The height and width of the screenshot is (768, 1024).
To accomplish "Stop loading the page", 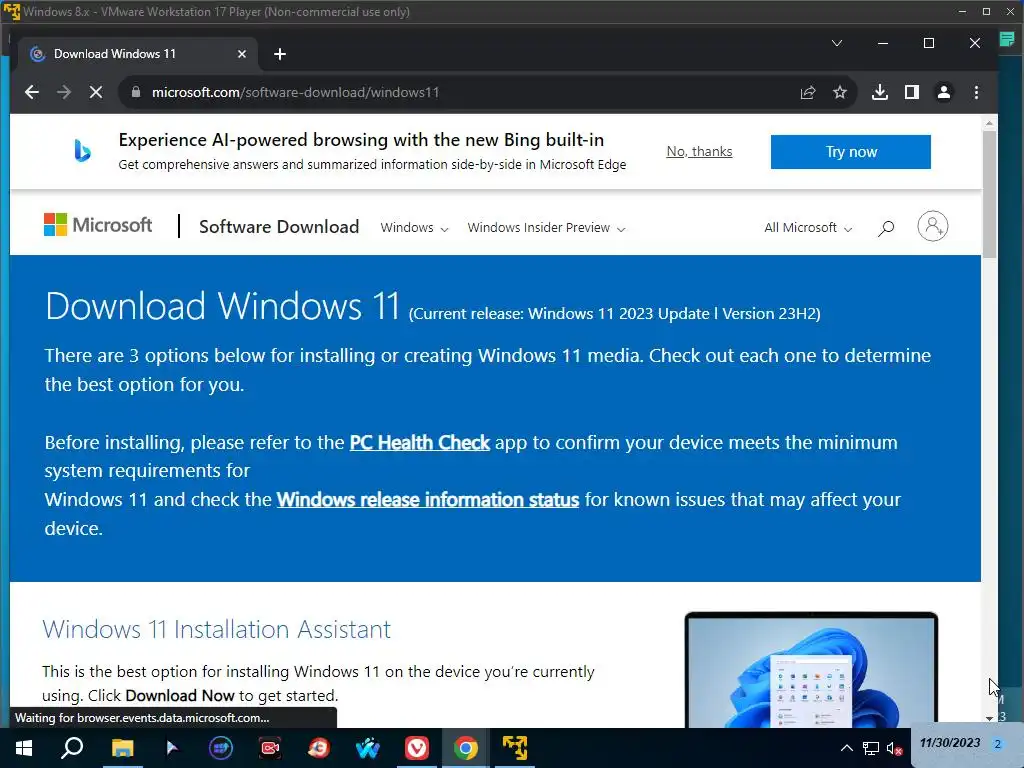I will click(95, 92).
